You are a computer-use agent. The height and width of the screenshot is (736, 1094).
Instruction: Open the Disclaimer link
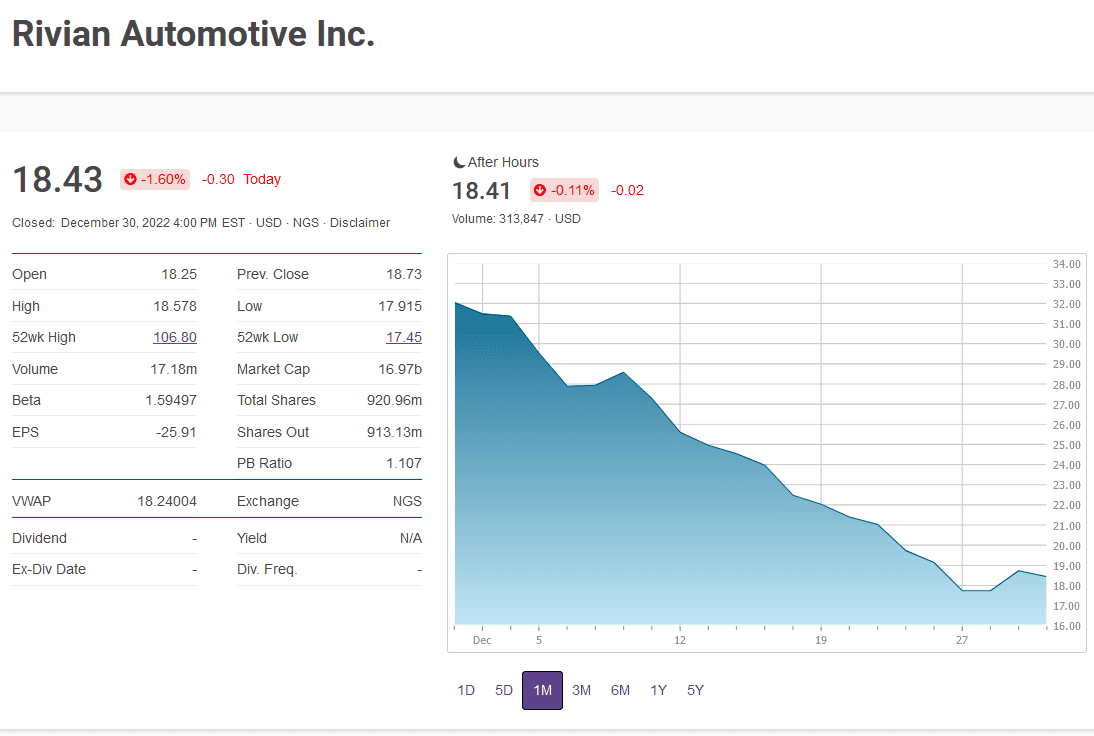pyautogui.click(x=360, y=223)
